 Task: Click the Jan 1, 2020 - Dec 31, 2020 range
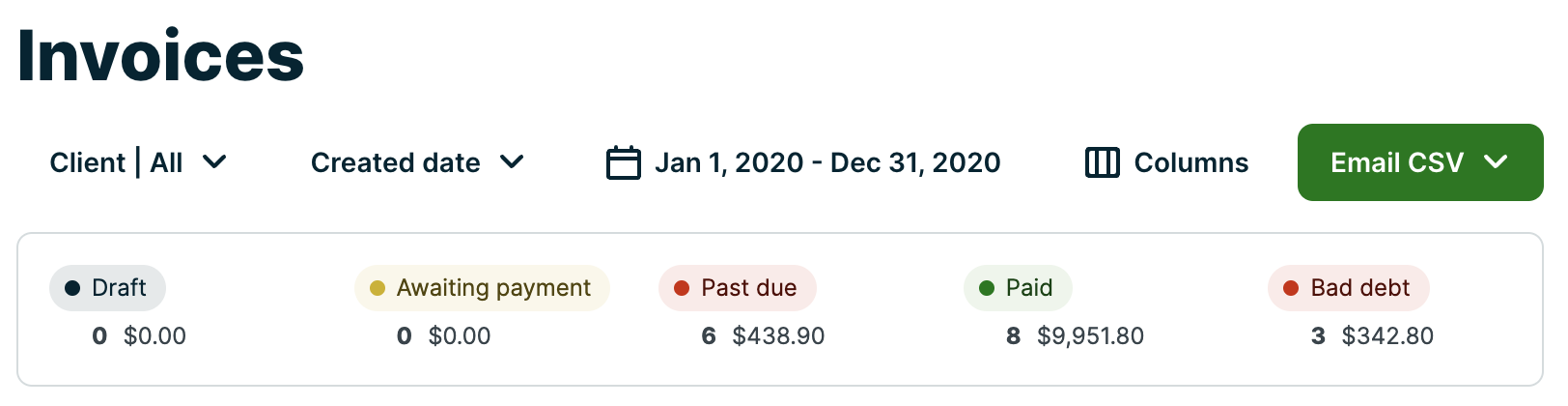(827, 162)
